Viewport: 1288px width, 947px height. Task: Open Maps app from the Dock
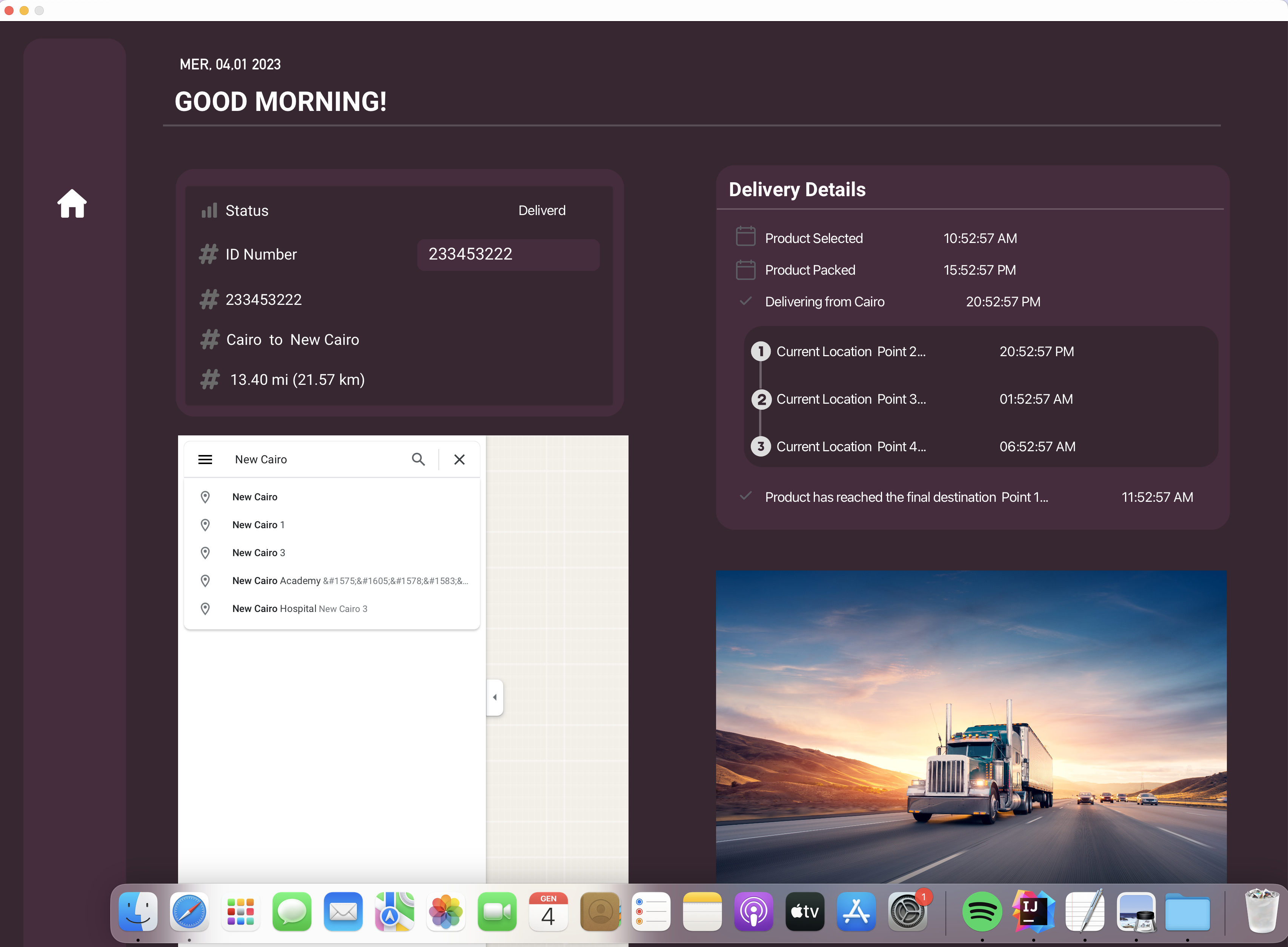tap(394, 912)
